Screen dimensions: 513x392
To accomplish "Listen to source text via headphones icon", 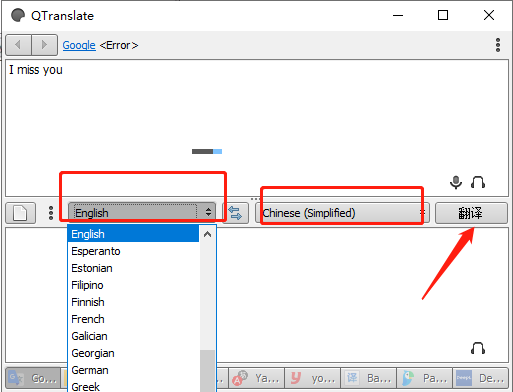I will point(478,182).
